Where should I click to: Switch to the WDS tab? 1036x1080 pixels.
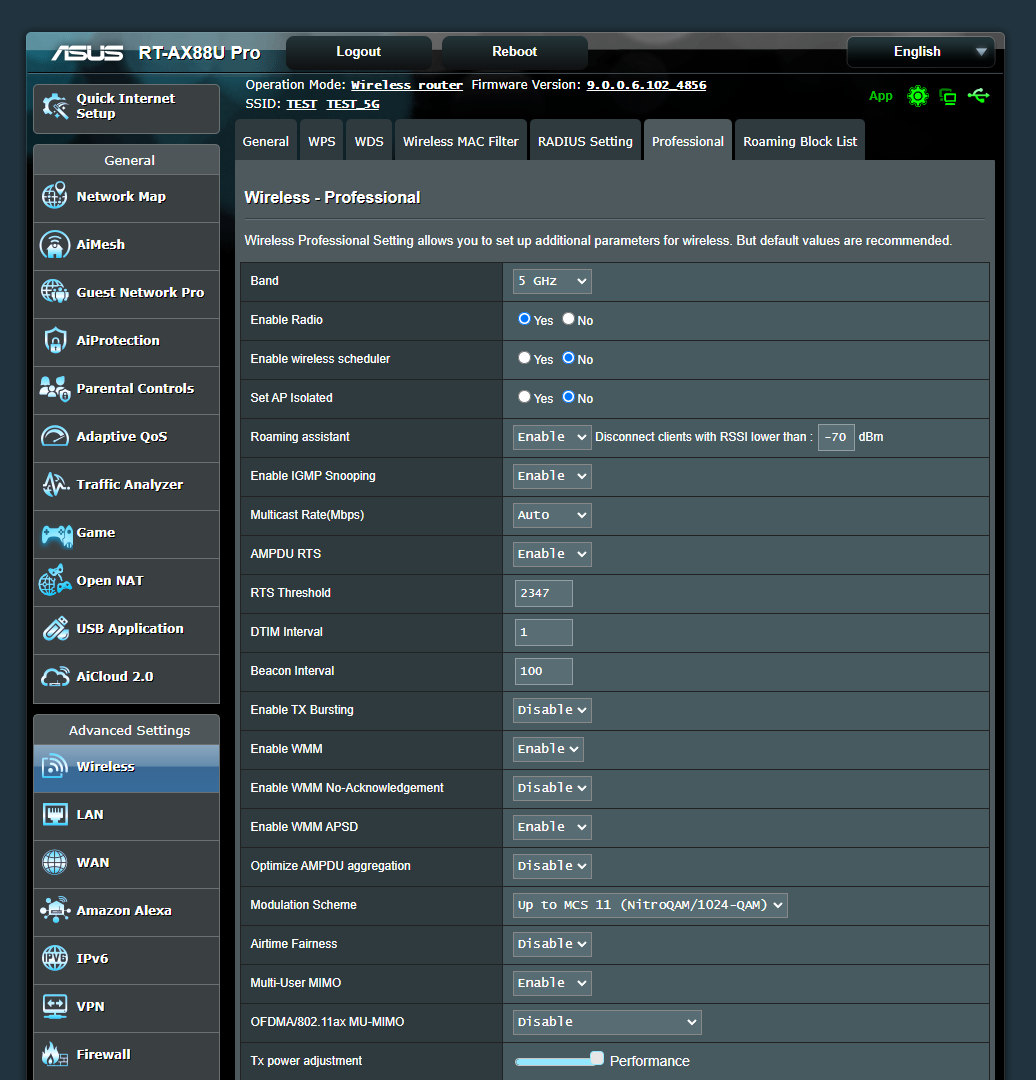pos(369,141)
